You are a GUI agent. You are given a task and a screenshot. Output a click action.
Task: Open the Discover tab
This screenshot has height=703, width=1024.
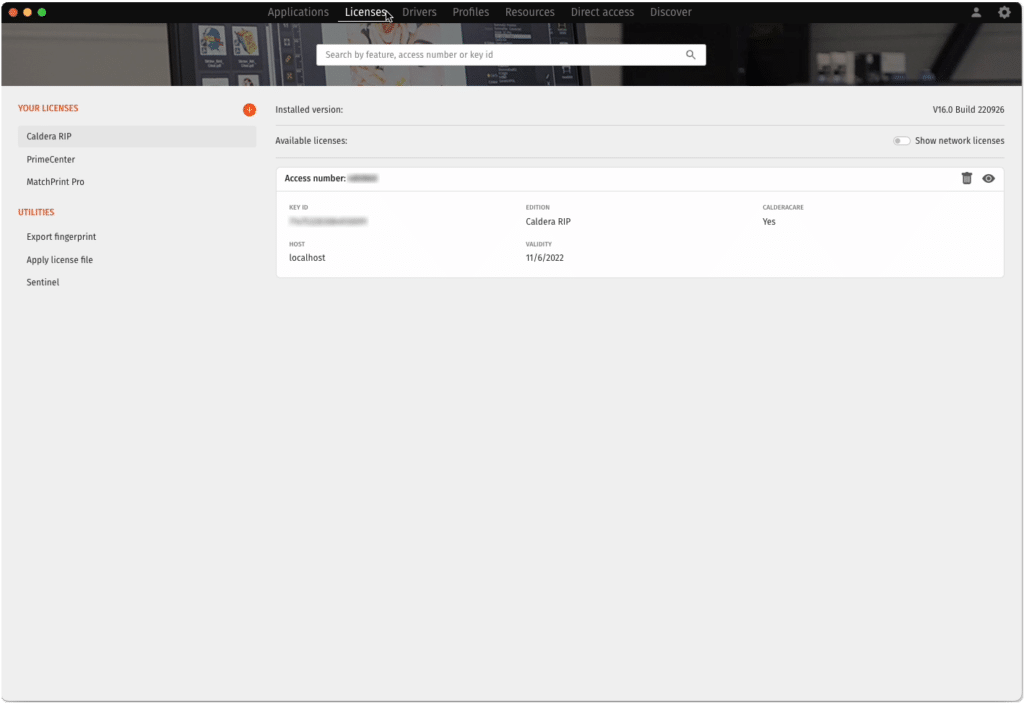coord(671,12)
